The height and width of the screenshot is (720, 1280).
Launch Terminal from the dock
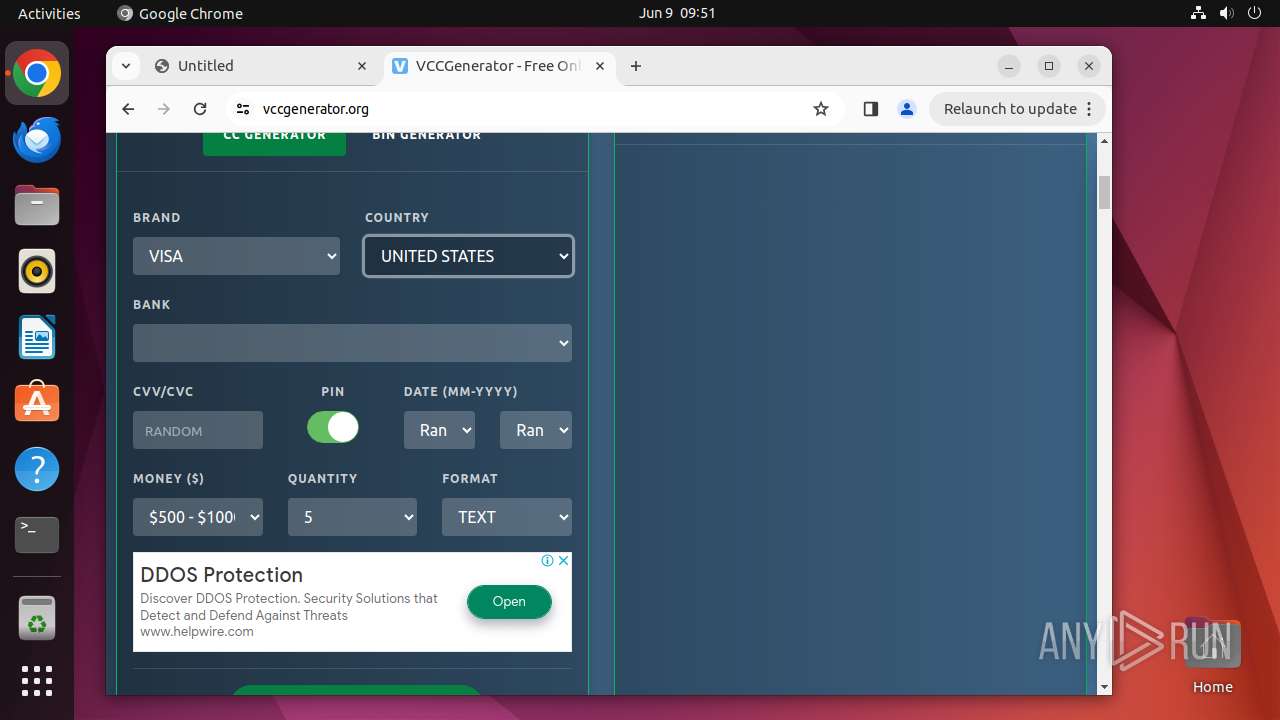click(37, 535)
